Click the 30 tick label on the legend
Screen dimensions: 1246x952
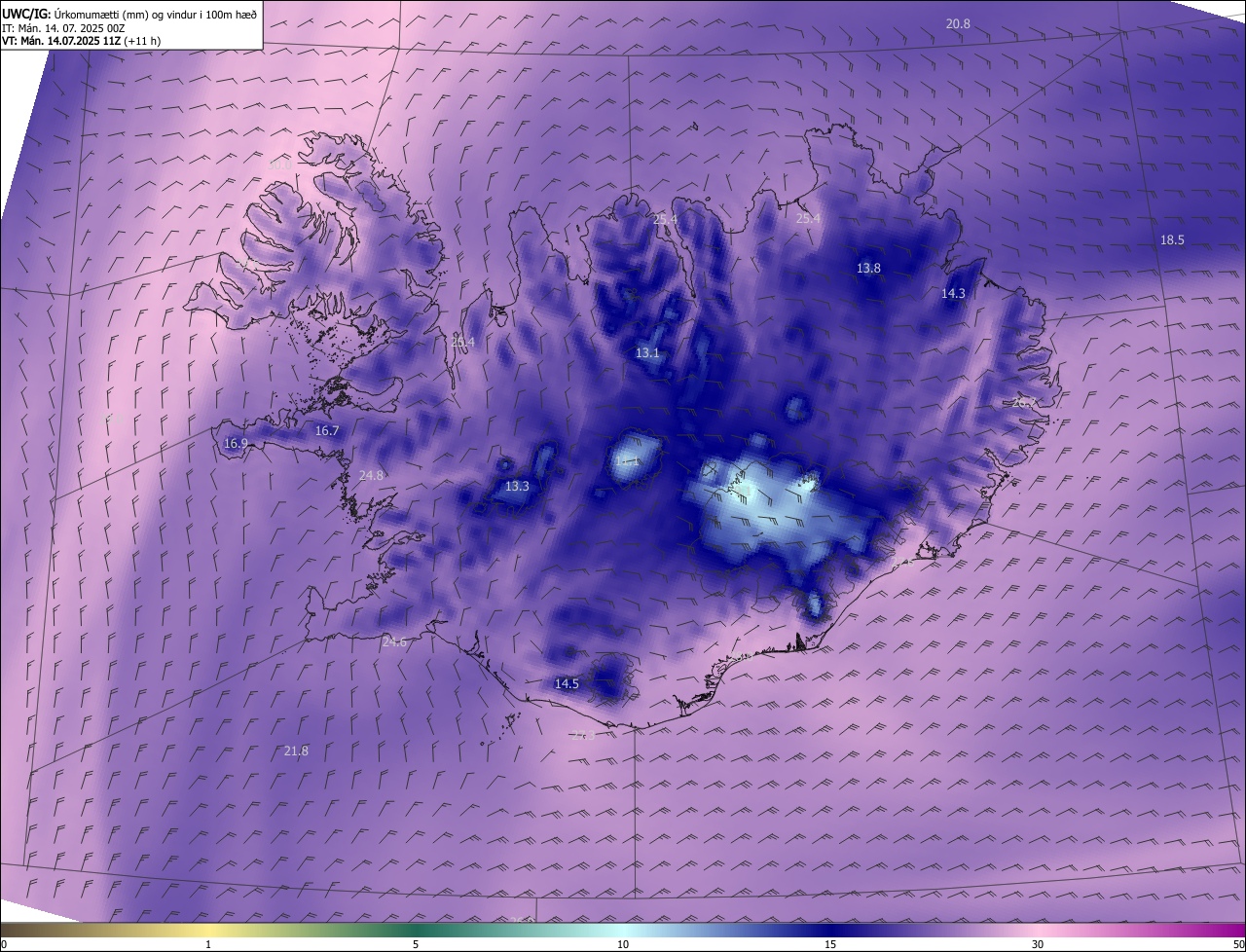1038,944
